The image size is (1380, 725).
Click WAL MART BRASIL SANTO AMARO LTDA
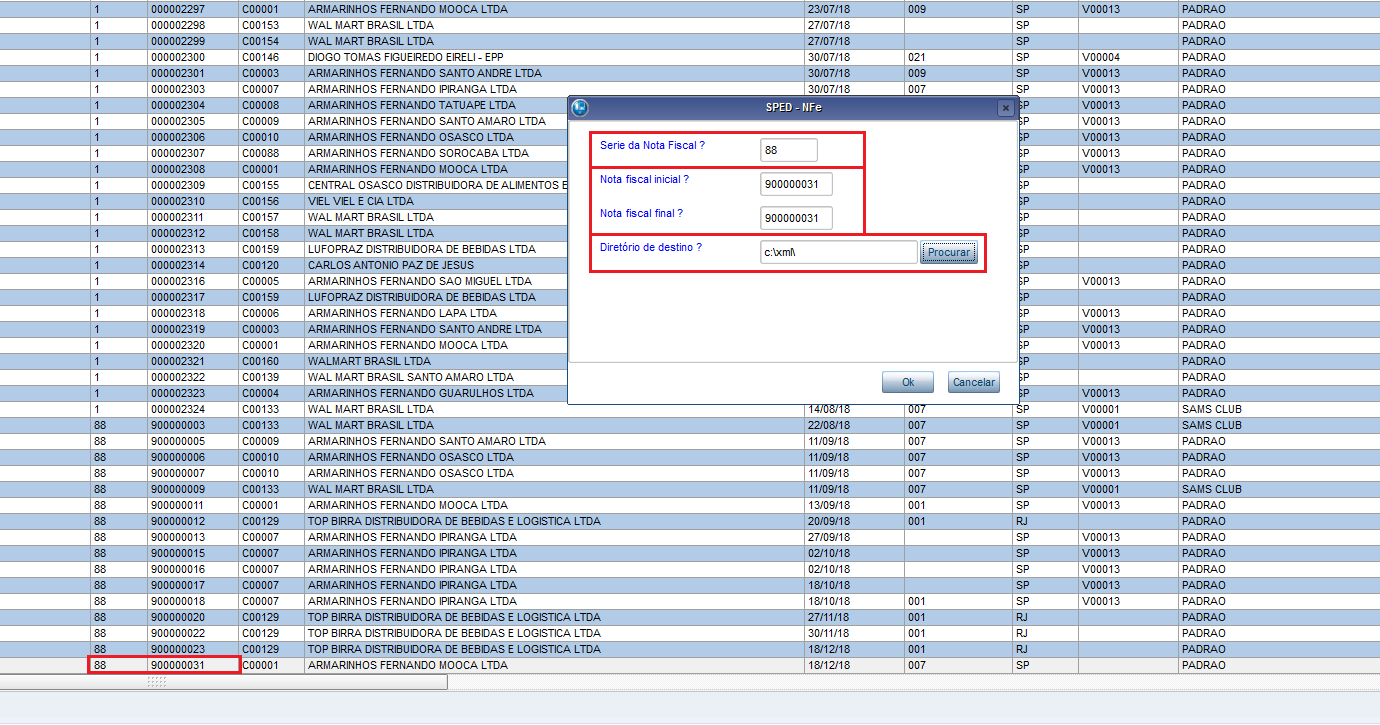pyautogui.click(x=410, y=377)
